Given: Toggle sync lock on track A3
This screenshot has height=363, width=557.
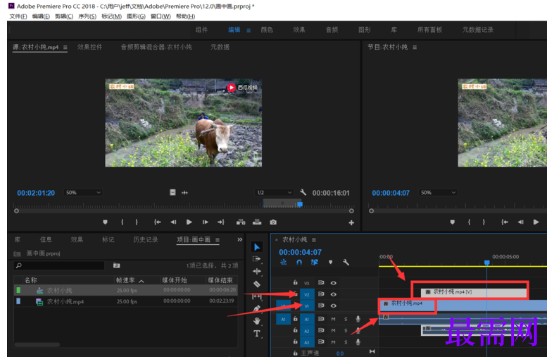Looking at the screenshot, I should coord(321,342).
